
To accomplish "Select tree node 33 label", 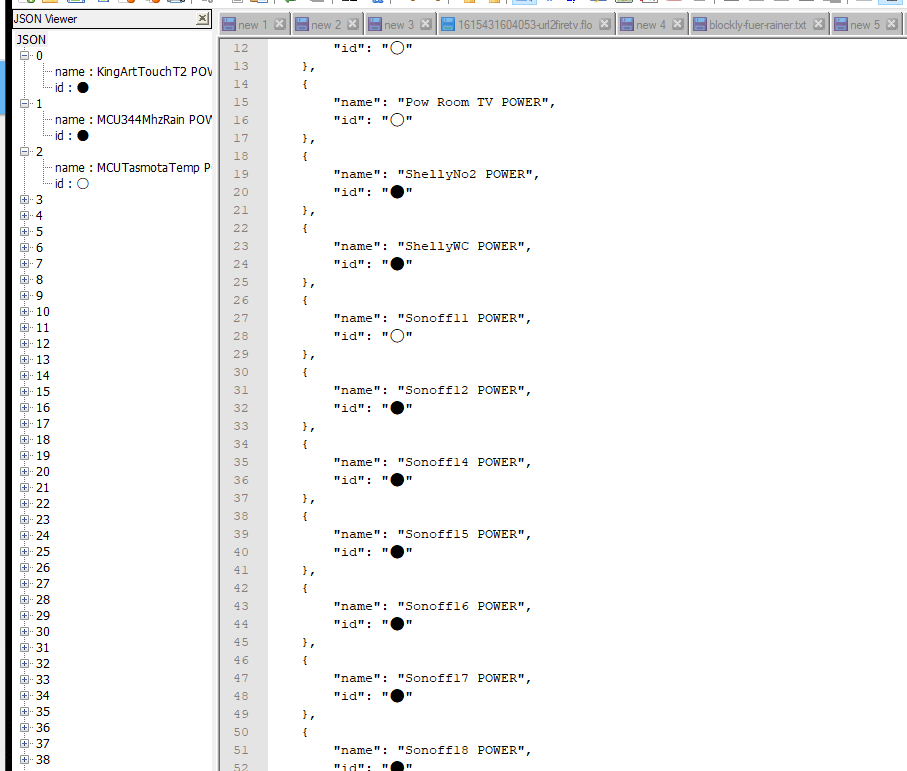I will point(43,680).
